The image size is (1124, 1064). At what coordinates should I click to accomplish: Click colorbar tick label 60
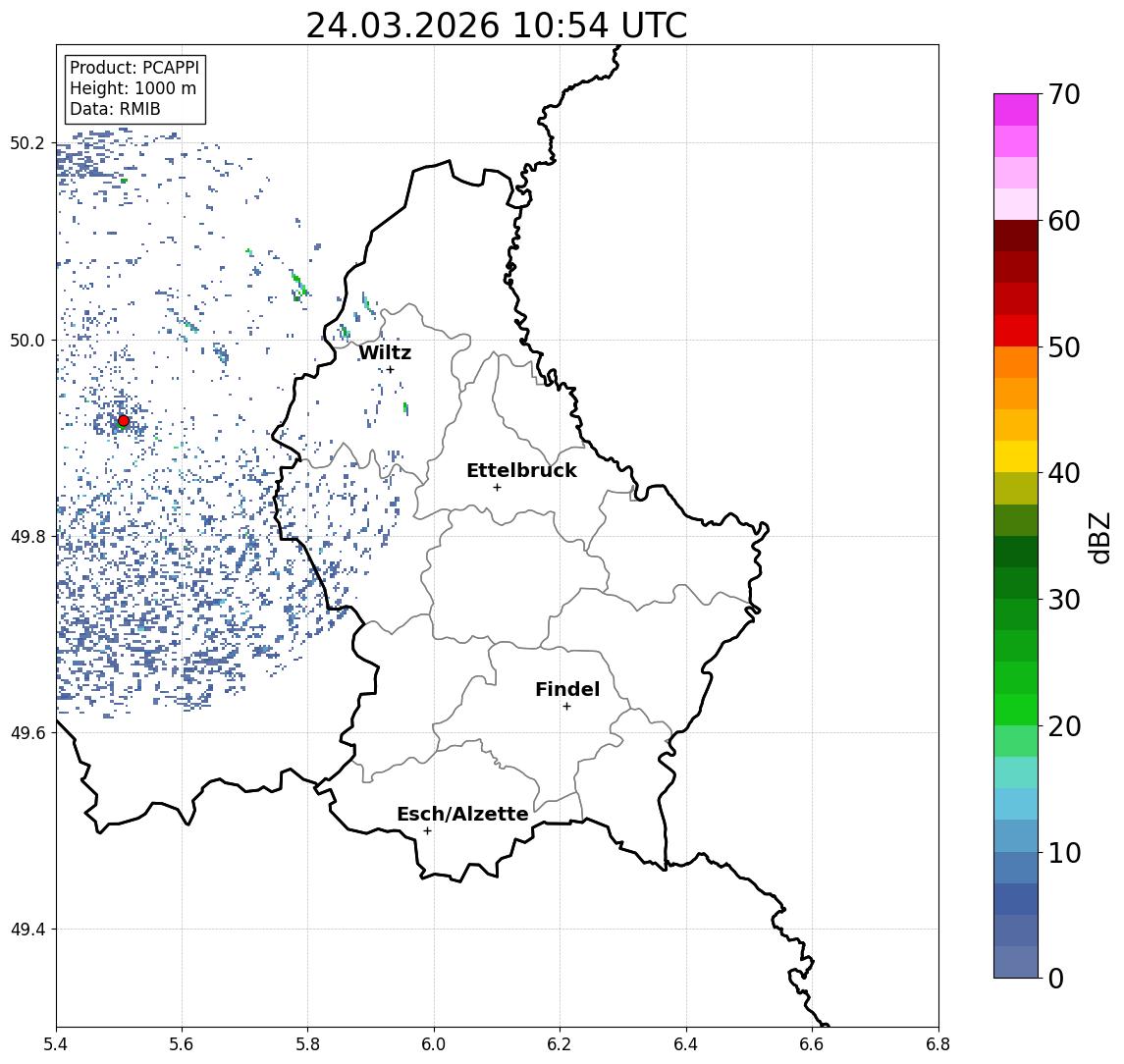pyautogui.click(x=1064, y=221)
